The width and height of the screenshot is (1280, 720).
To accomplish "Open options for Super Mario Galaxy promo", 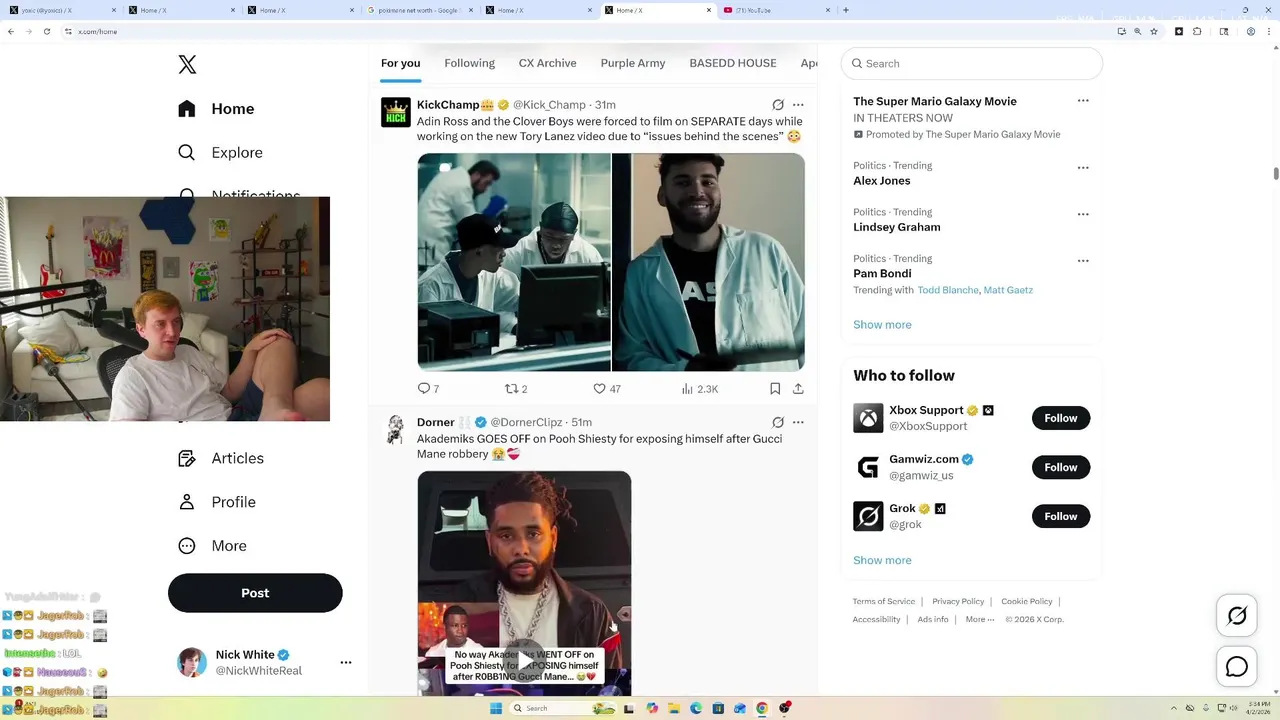I will (1083, 101).
